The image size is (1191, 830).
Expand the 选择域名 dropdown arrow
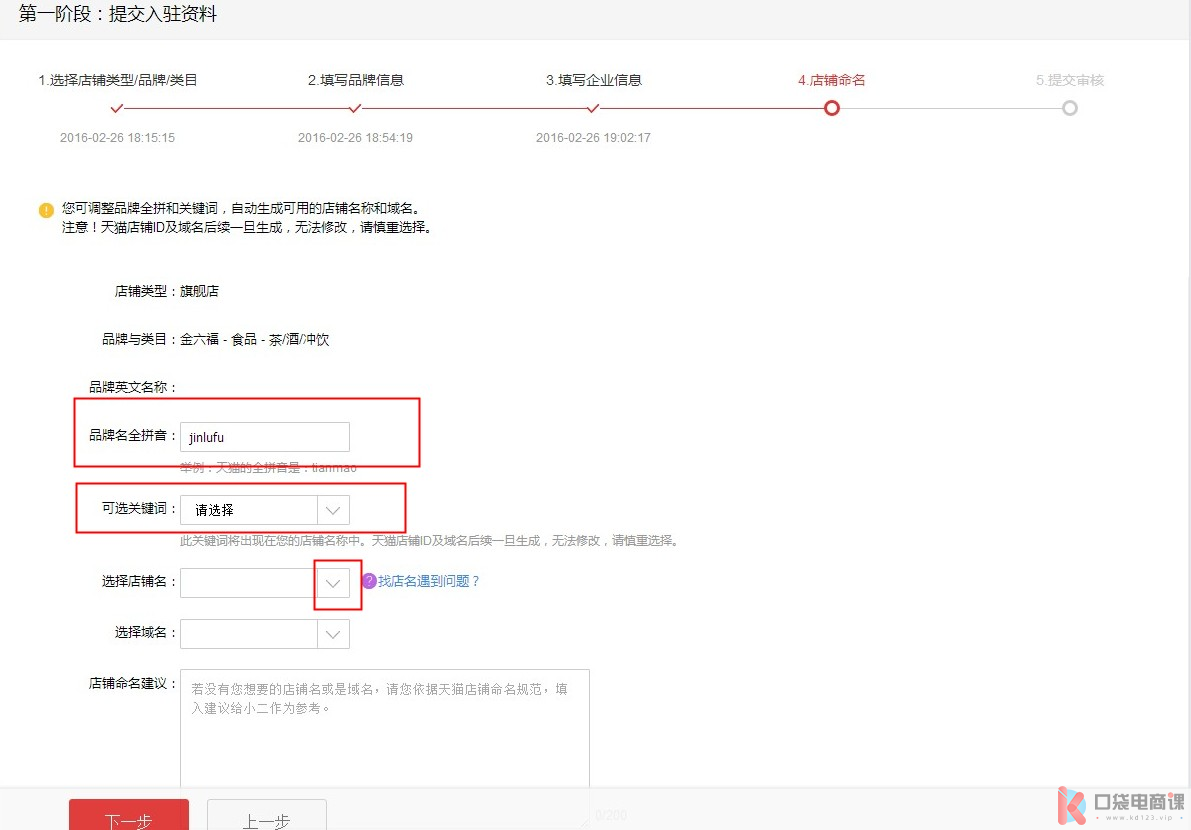(333, 634)
